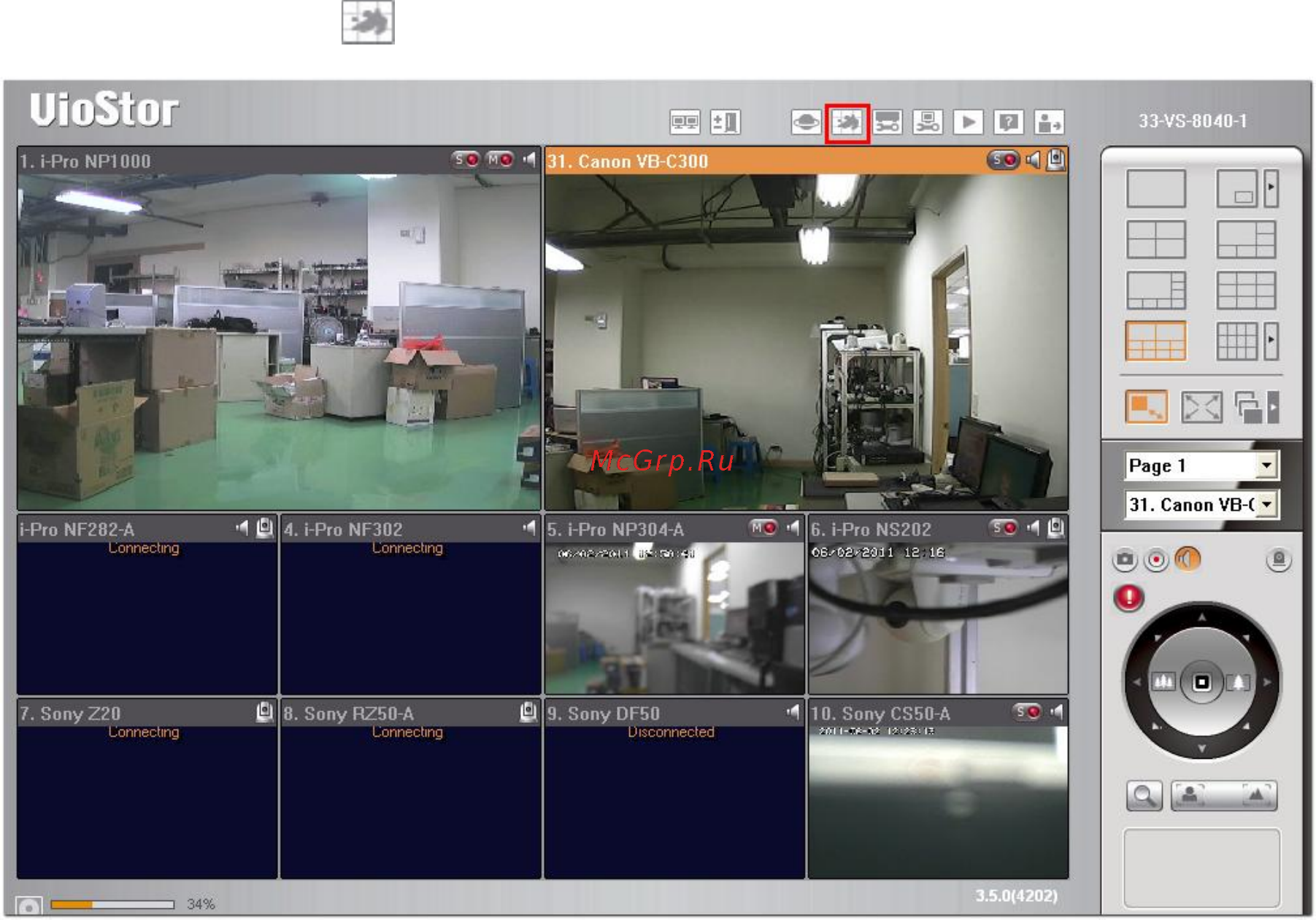Click PTZ icon on Sony Z20 channel
The image size is (1316, 920).
point(266,712)
